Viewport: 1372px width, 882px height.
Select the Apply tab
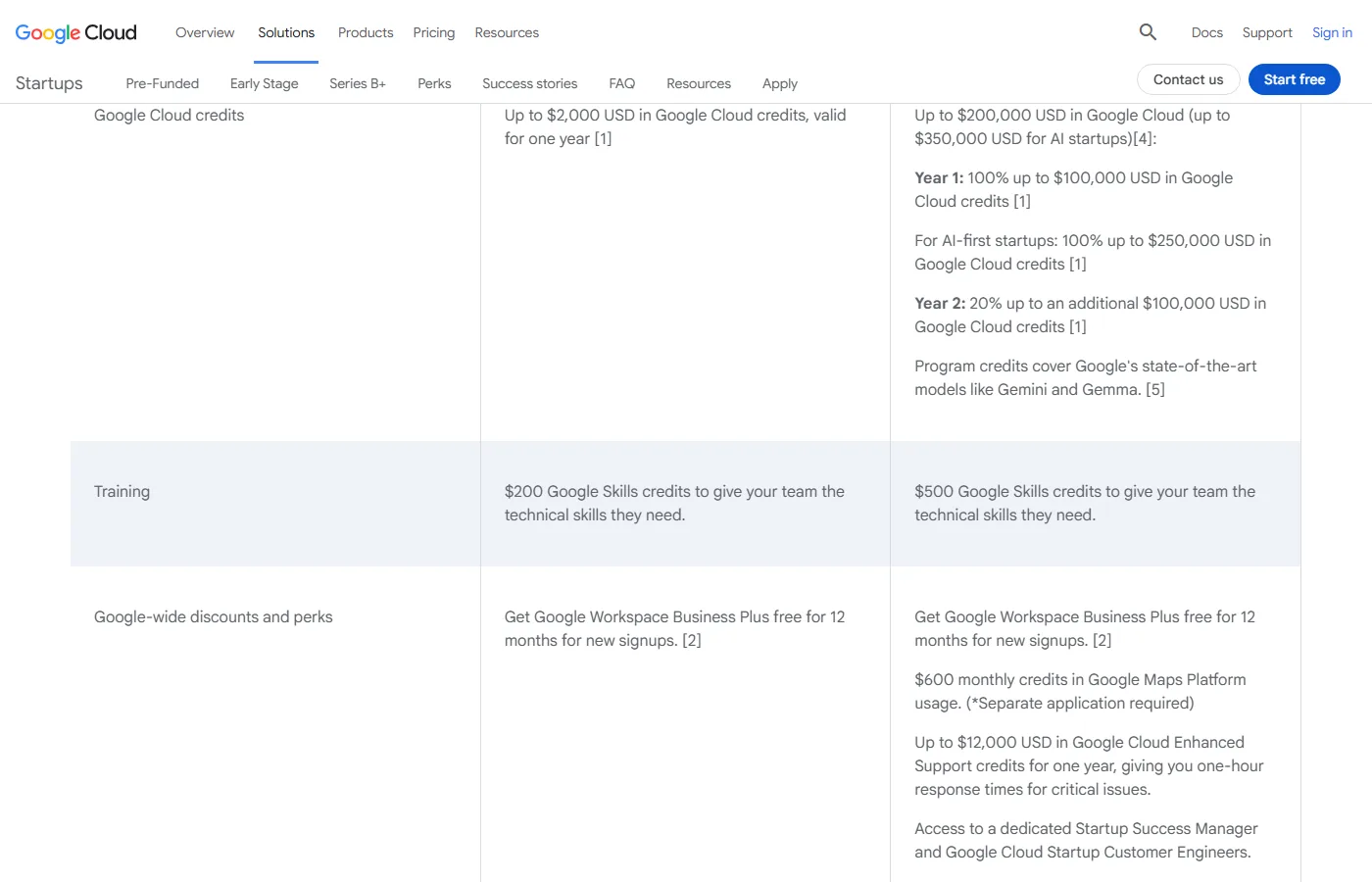point(780,83)
